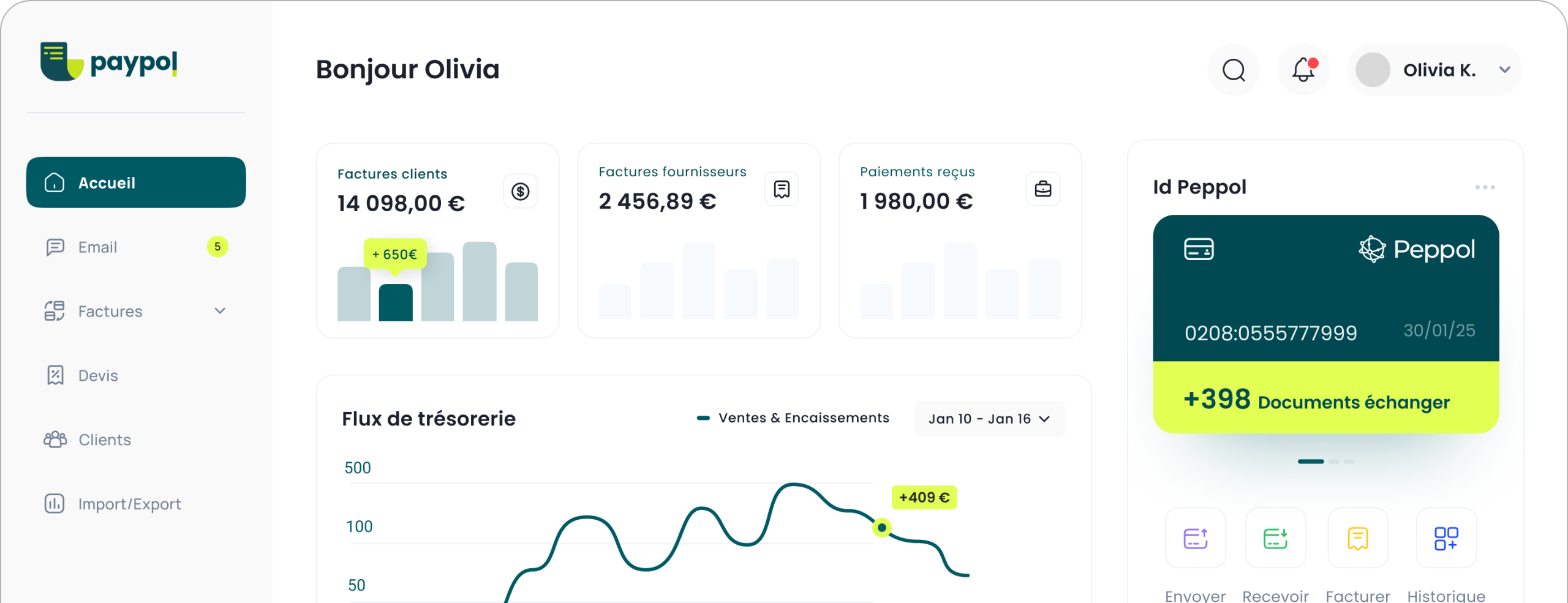1568x603 pixels.
Task: Toggle the Ventes & Encaissements legend series
Action: coord(794,418)
